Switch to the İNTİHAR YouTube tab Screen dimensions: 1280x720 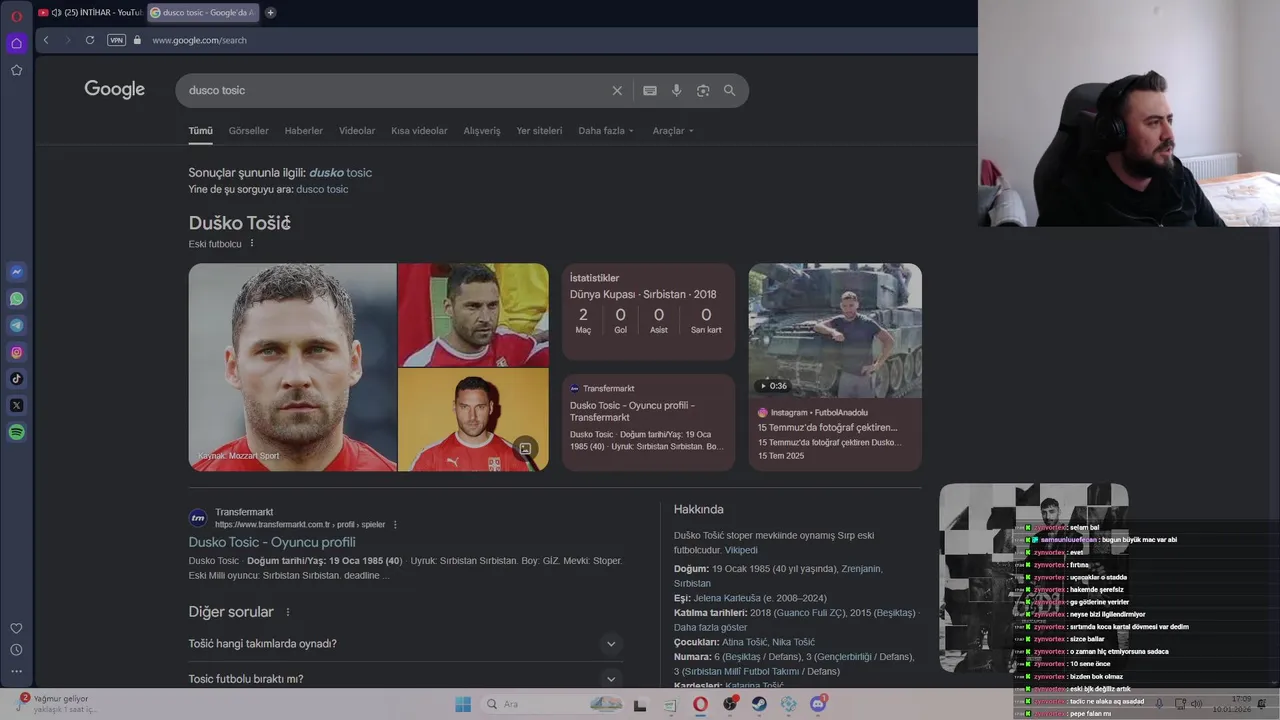click(90, 13)
